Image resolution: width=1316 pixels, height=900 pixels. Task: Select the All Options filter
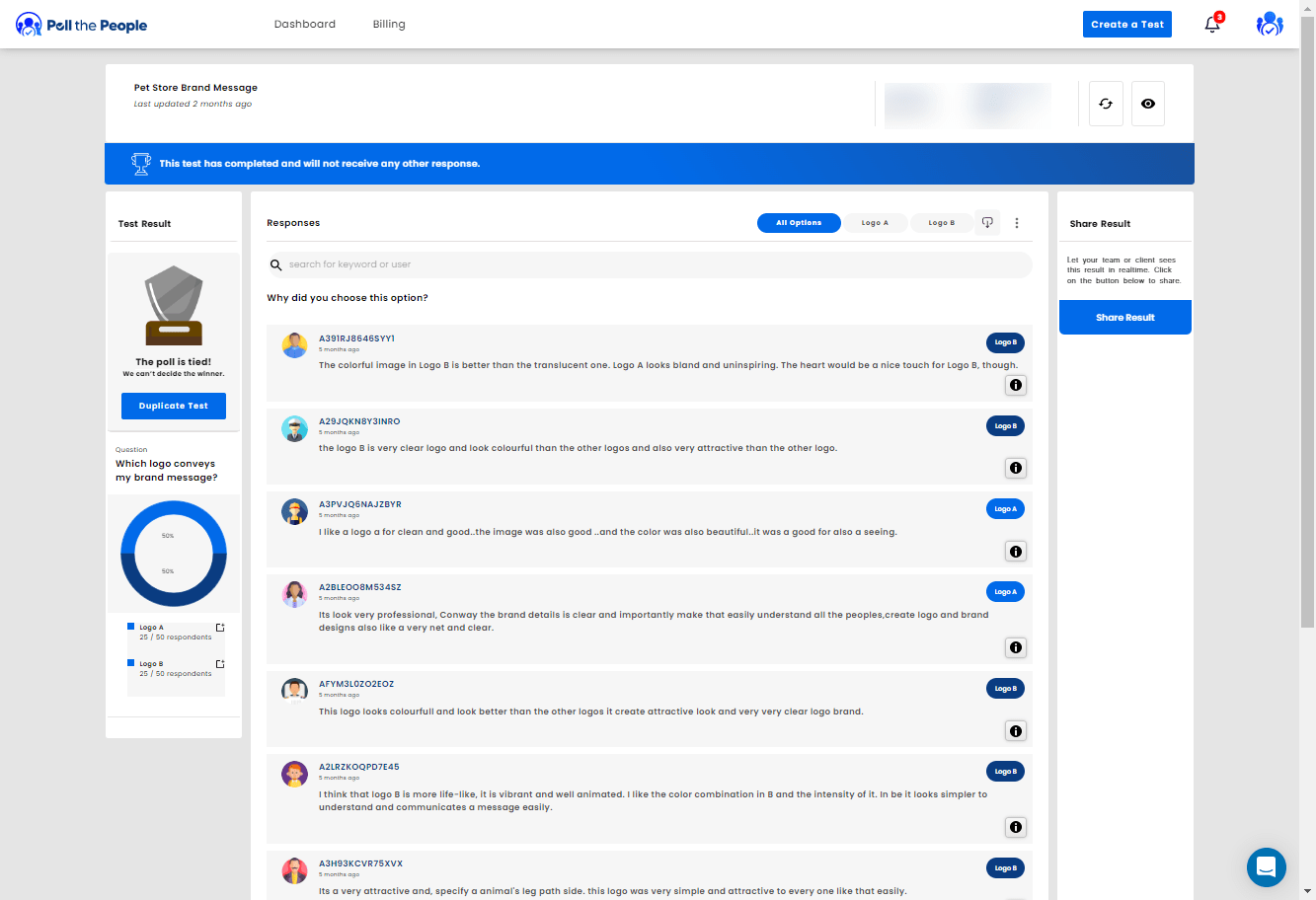[799, 223]
